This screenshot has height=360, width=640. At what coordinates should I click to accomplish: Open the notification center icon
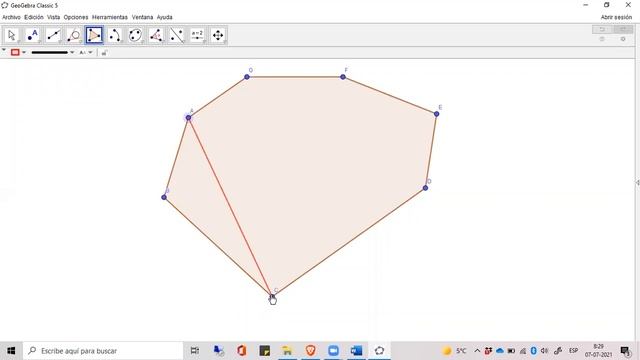626,351
